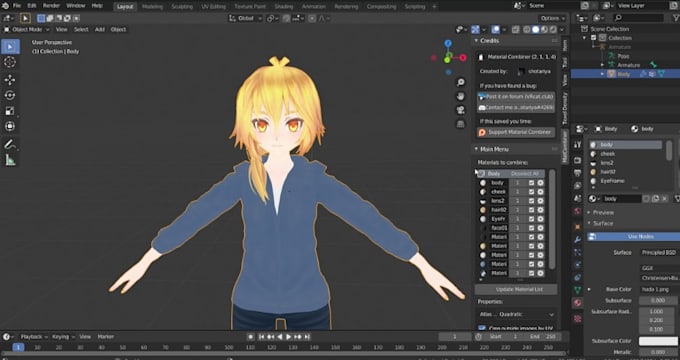Open Material properties tab icon
The height and width of the screenshot is (360, 680).
[x=578, y=303]
